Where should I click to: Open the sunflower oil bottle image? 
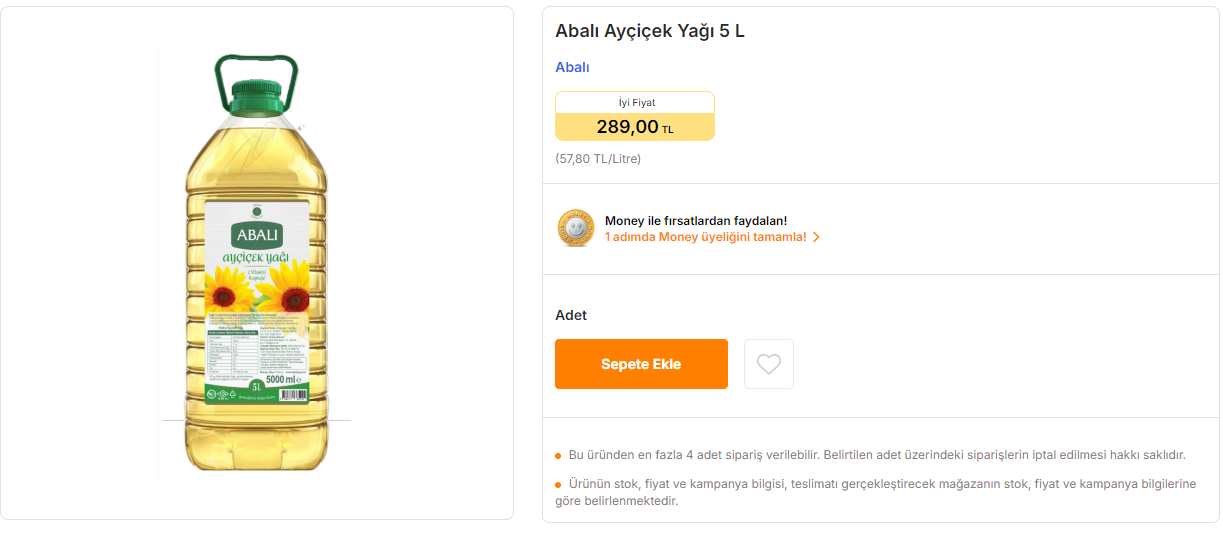256,262
